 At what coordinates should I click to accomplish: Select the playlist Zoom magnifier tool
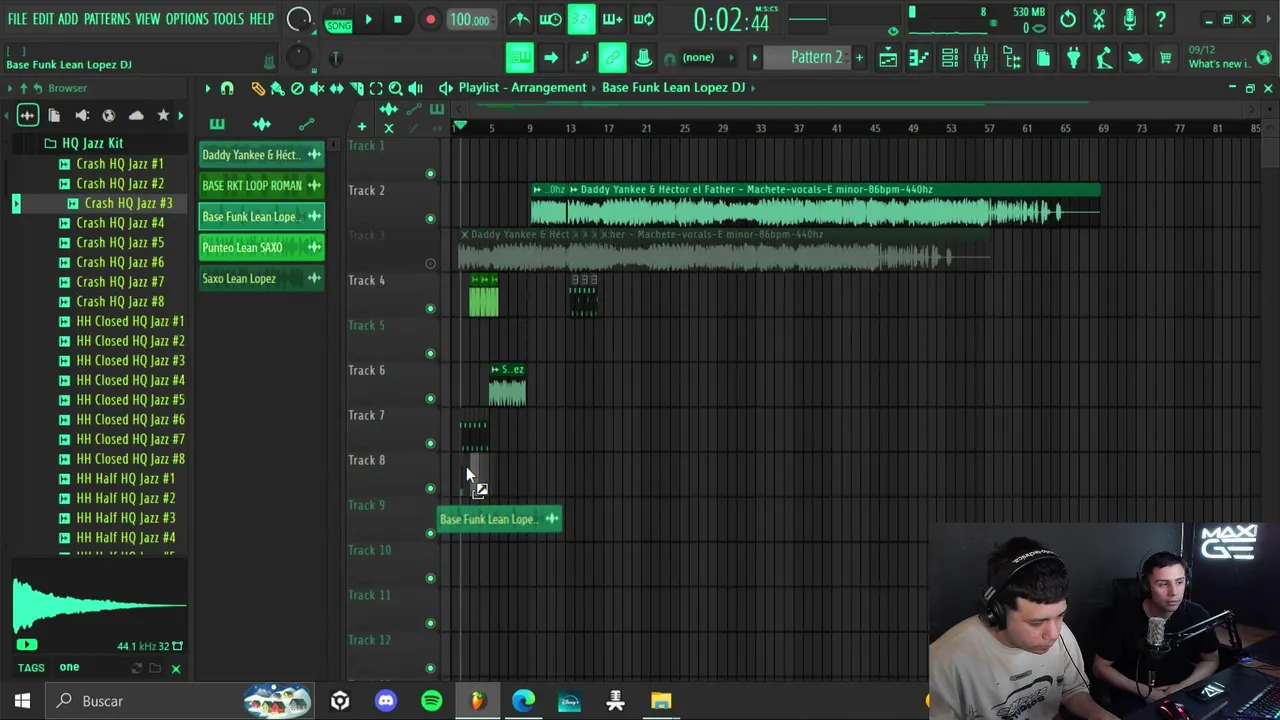(396, 88)
